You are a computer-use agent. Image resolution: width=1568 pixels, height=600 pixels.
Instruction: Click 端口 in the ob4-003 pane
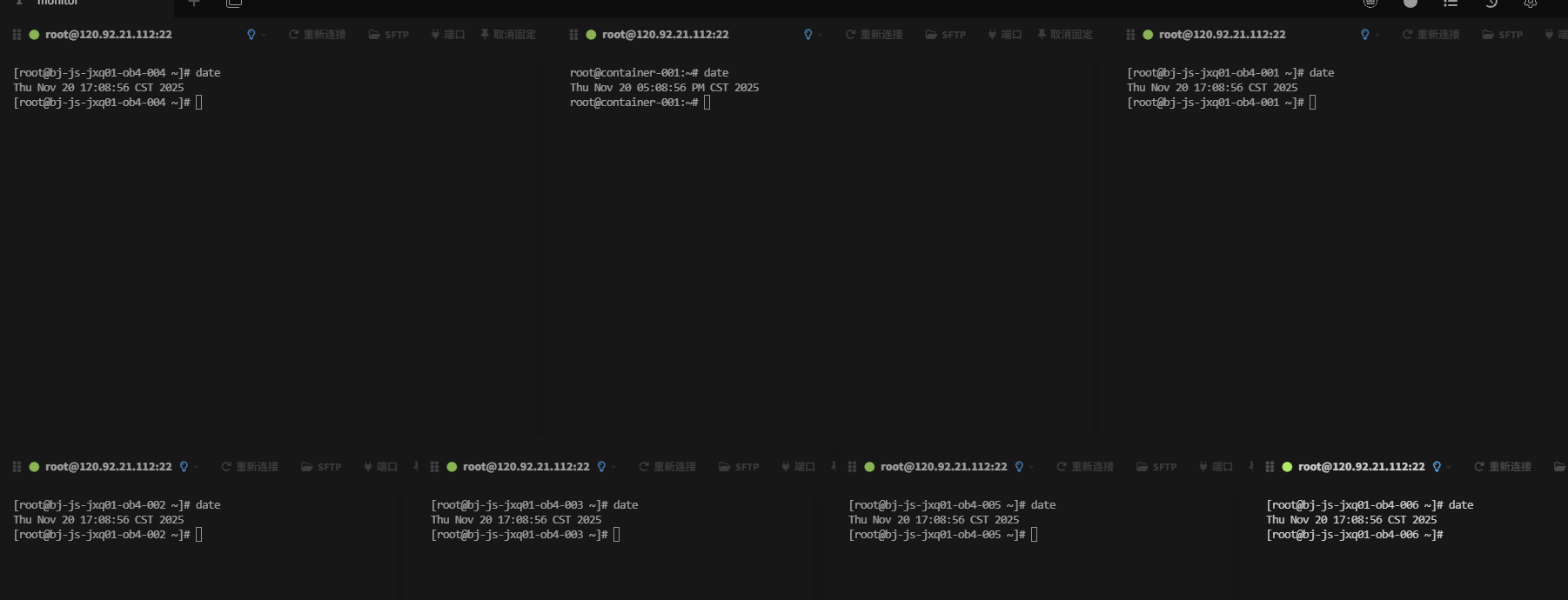point(798,467)
